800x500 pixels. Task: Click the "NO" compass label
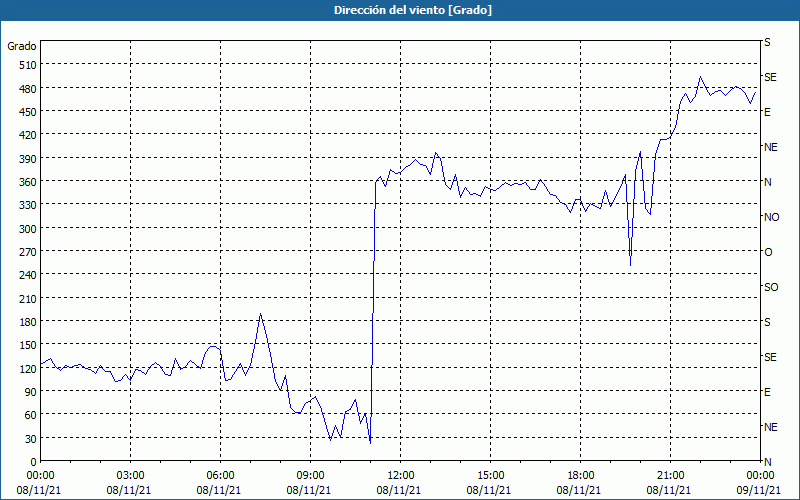(771, 217)
